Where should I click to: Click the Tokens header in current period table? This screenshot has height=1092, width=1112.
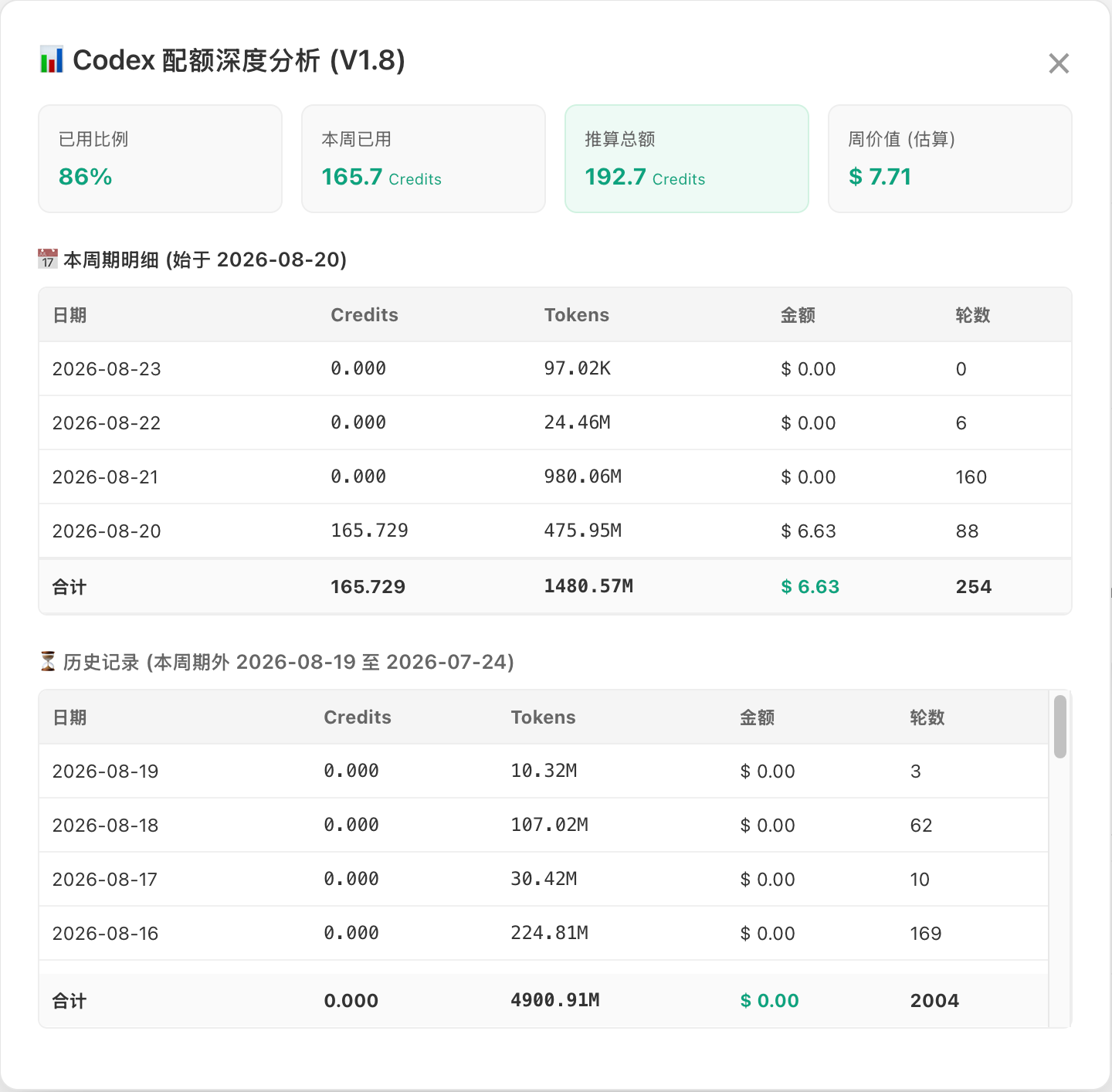pyautogui.click(x=577, y=315)
